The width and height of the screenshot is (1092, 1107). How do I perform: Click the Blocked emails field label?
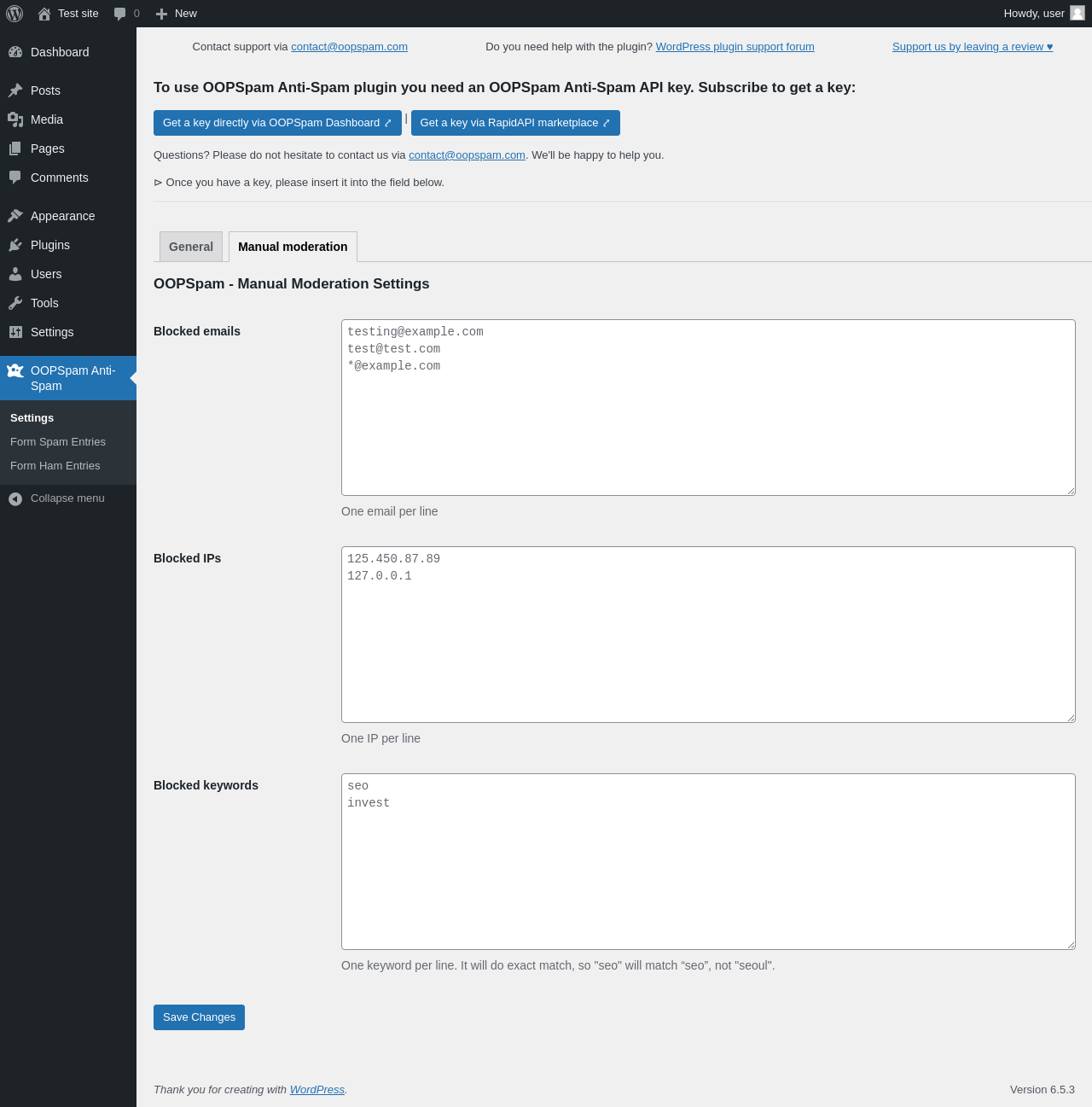pyautogui.click(x=197, y=331)
